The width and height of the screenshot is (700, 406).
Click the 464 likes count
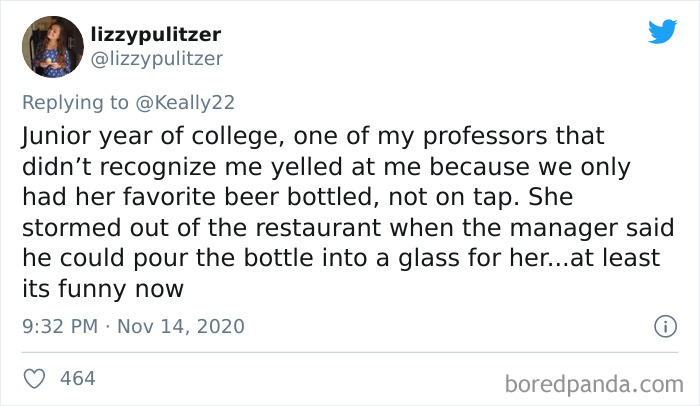point(78,378)
